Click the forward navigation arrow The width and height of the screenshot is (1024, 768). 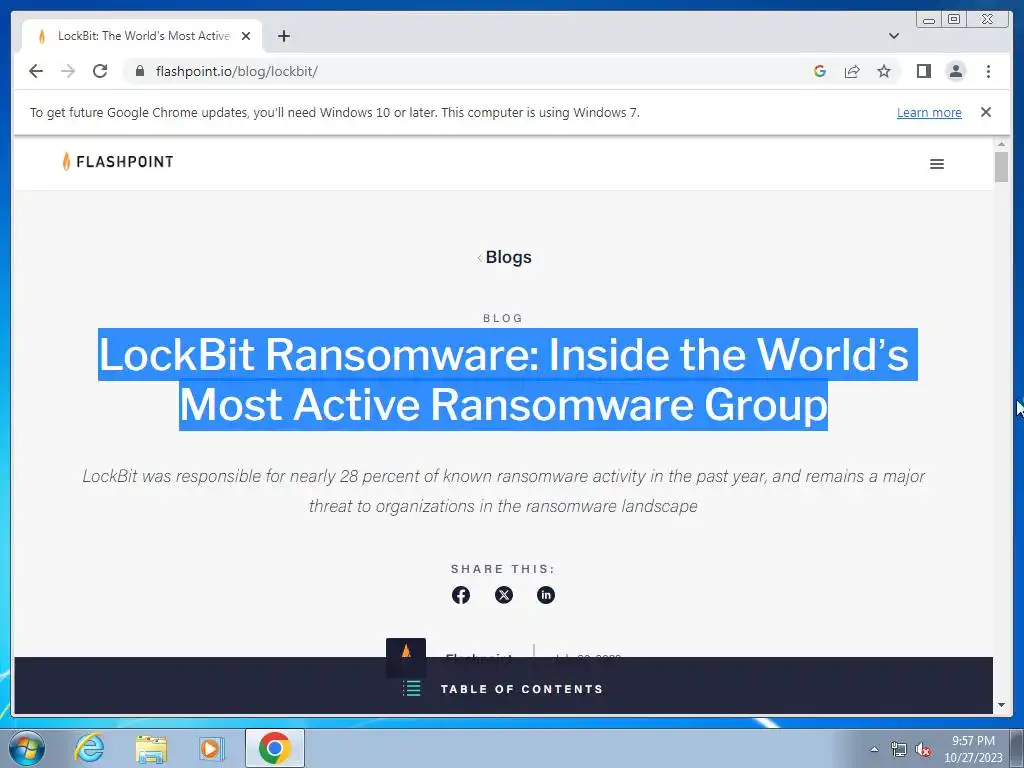[x=68, y=71]
